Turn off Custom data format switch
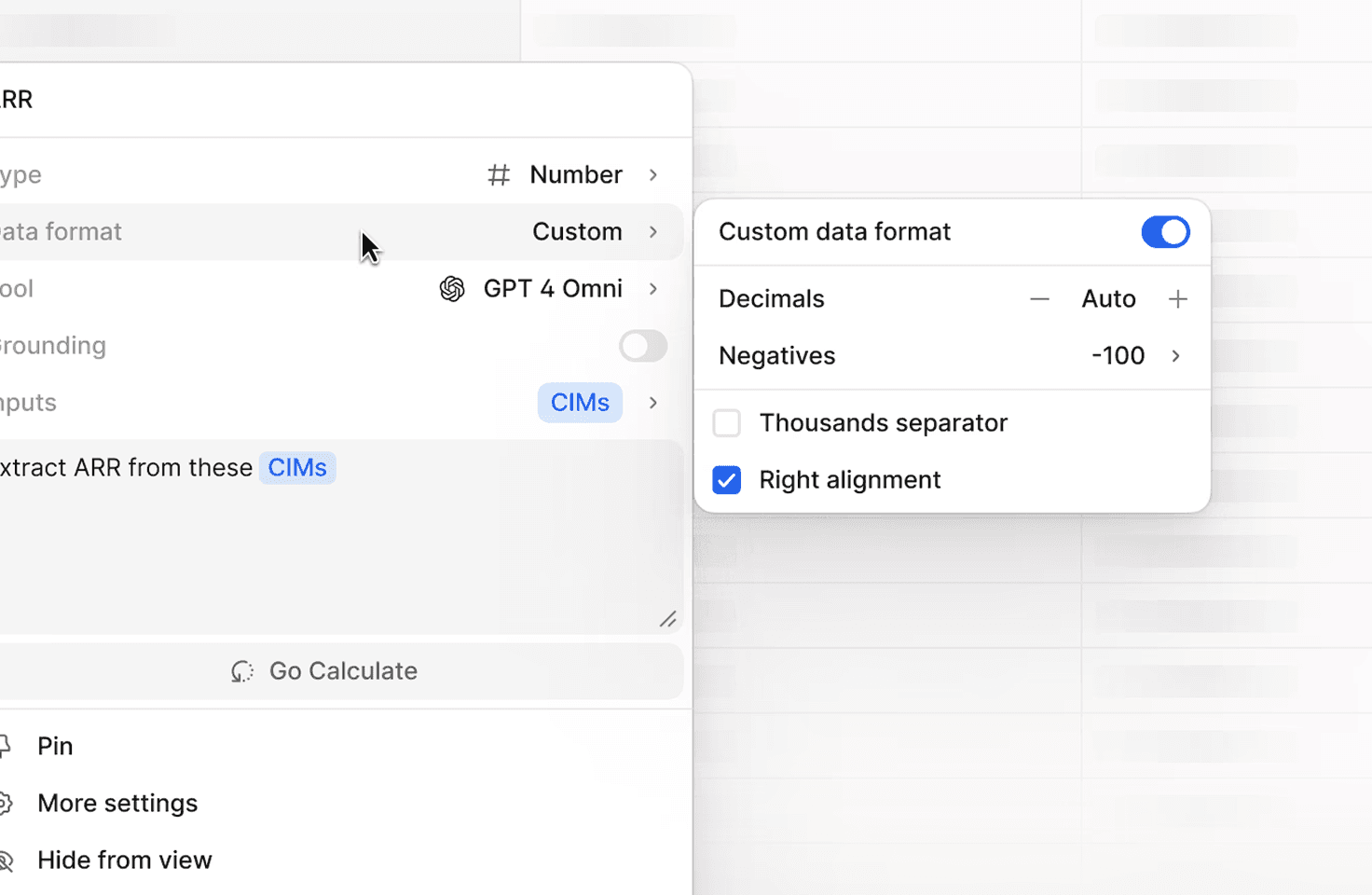The width and height of the screenshot is (1372, 895). point(1165,232)
